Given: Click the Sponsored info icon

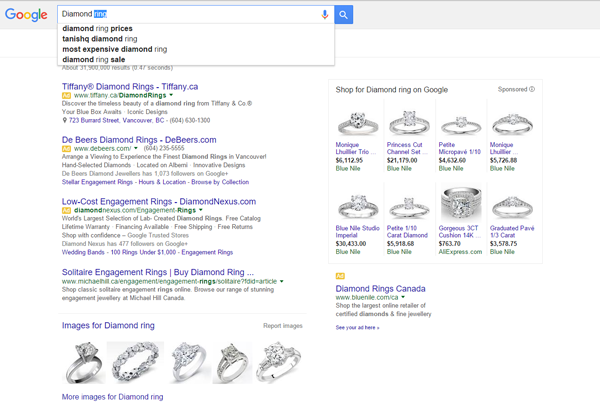Looking at the screenshot, I should (533, 90).
